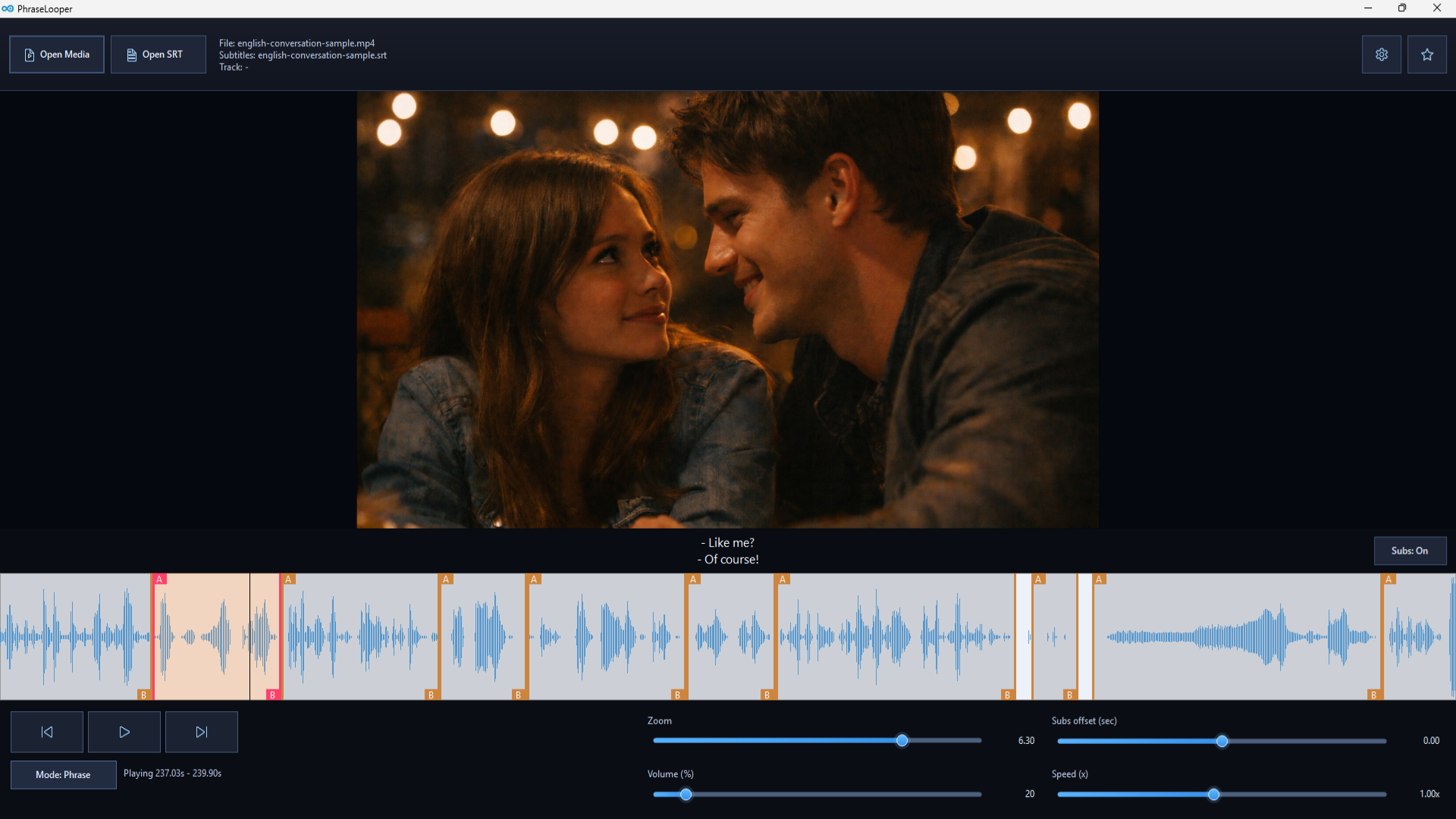Image resolution: width=1456 pixels, height=819 pixels.
Task: Click the favorites star icon
Action: point(1426,55)
